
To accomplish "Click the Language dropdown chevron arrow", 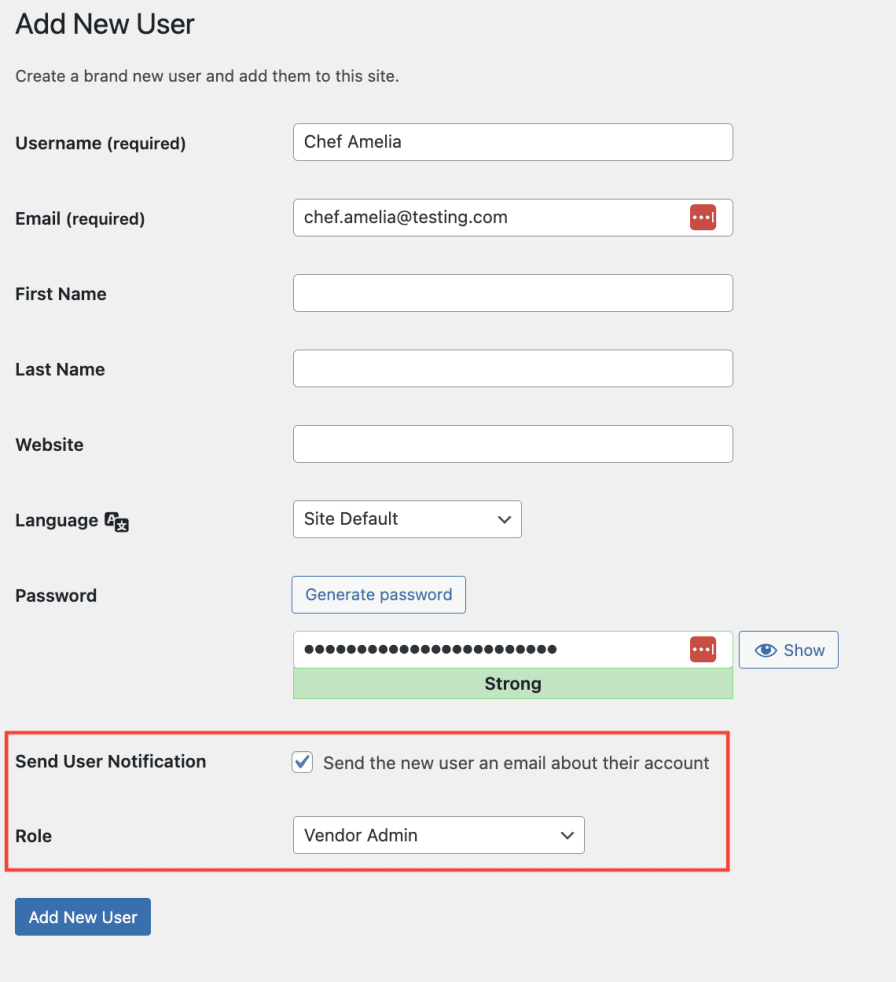I will 504,519.
